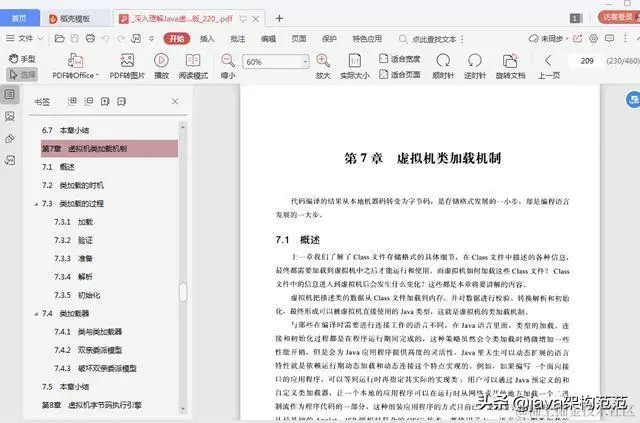The height and width of the screenshot is (423, 640).
Task: Open the more options vertical dots menu
Action: [625, 38]
